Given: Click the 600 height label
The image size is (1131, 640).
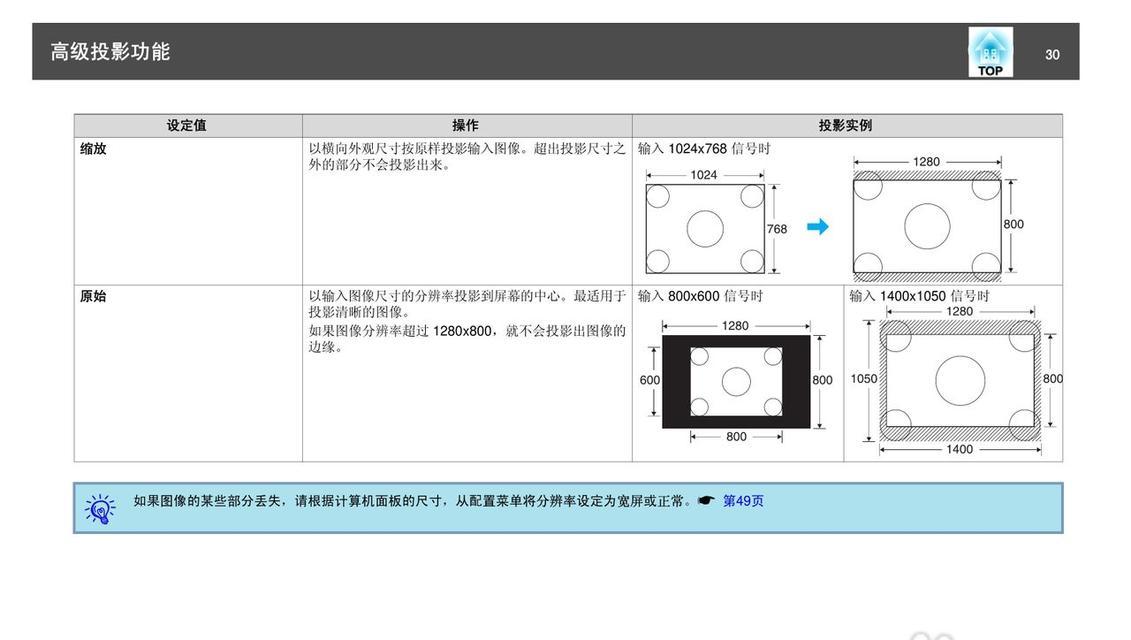Looking at the screenshot, I should coord(649,380).
